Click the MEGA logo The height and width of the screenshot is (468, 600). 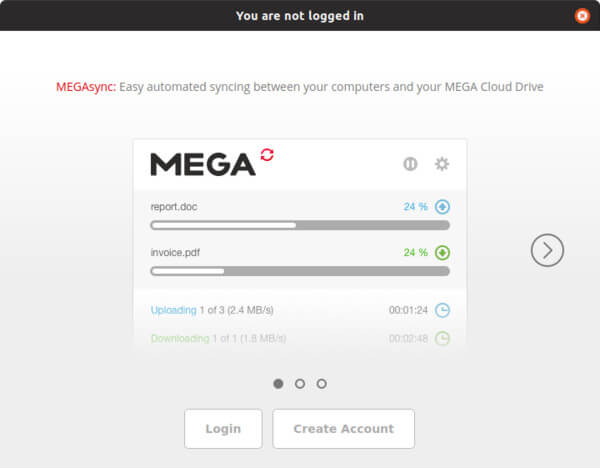click(203, 165)
